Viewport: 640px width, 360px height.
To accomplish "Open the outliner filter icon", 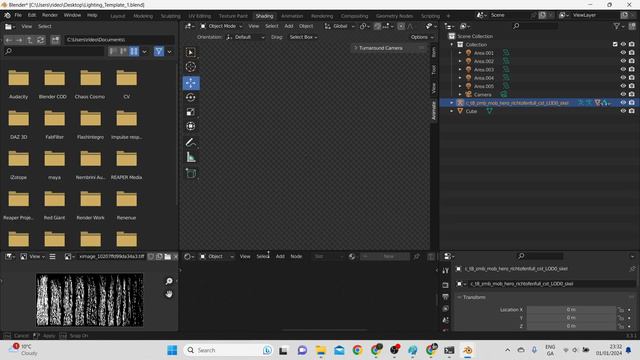I will tap(617, 26).
